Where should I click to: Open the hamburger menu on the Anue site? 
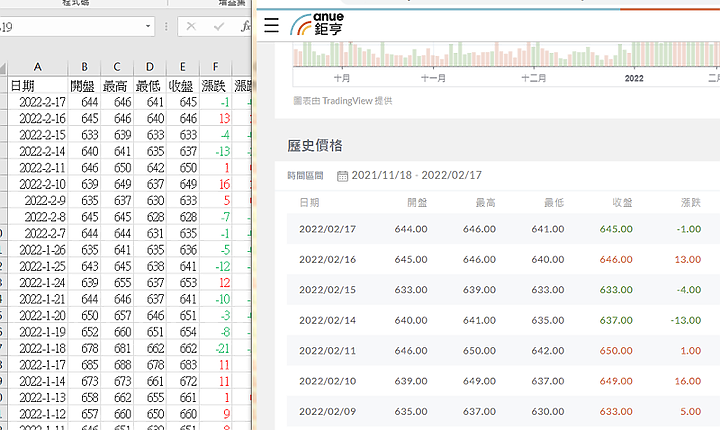click(x=271, y=25)
